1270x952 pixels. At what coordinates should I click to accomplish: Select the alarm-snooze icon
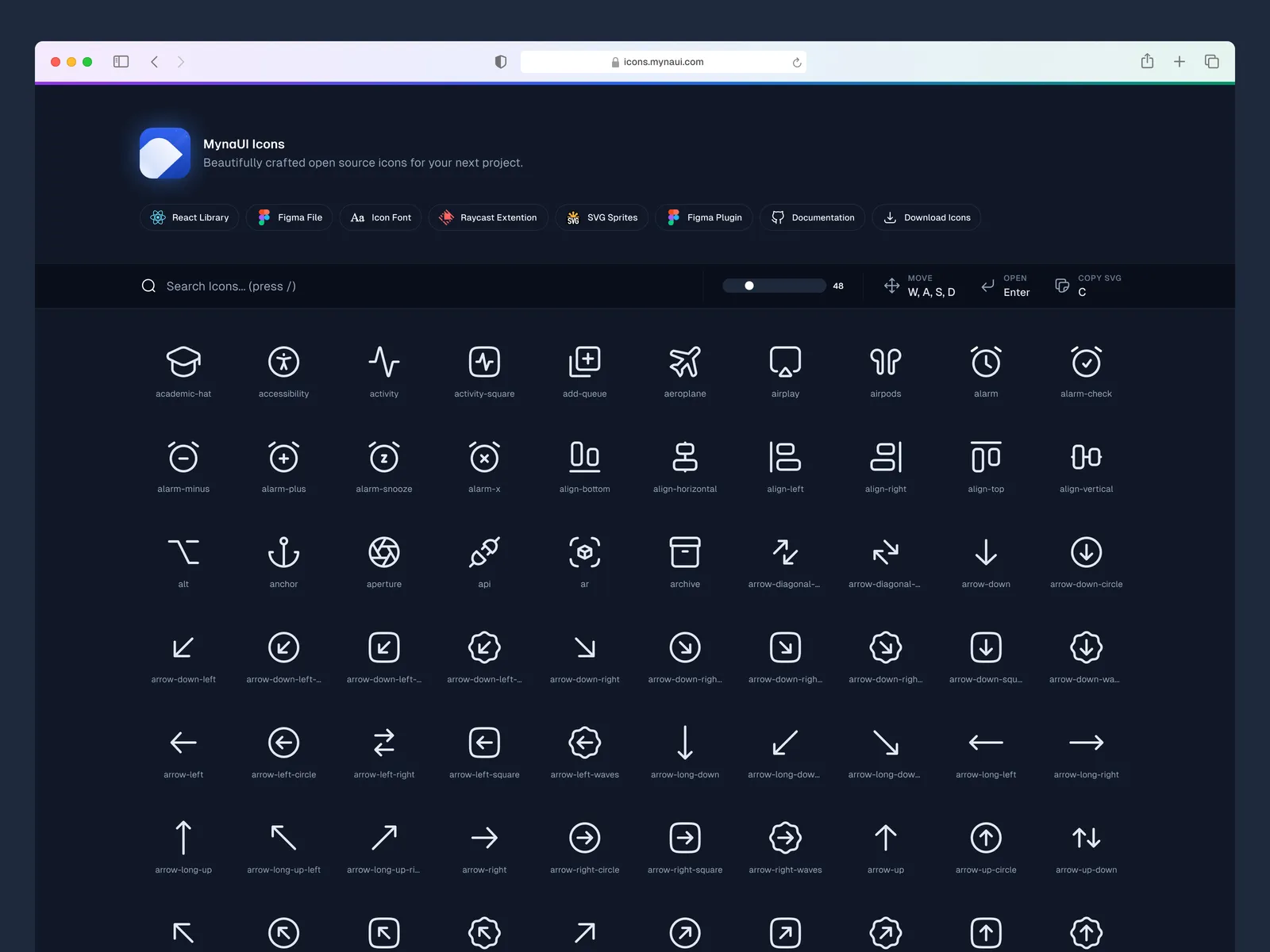[x=384, y=458]
